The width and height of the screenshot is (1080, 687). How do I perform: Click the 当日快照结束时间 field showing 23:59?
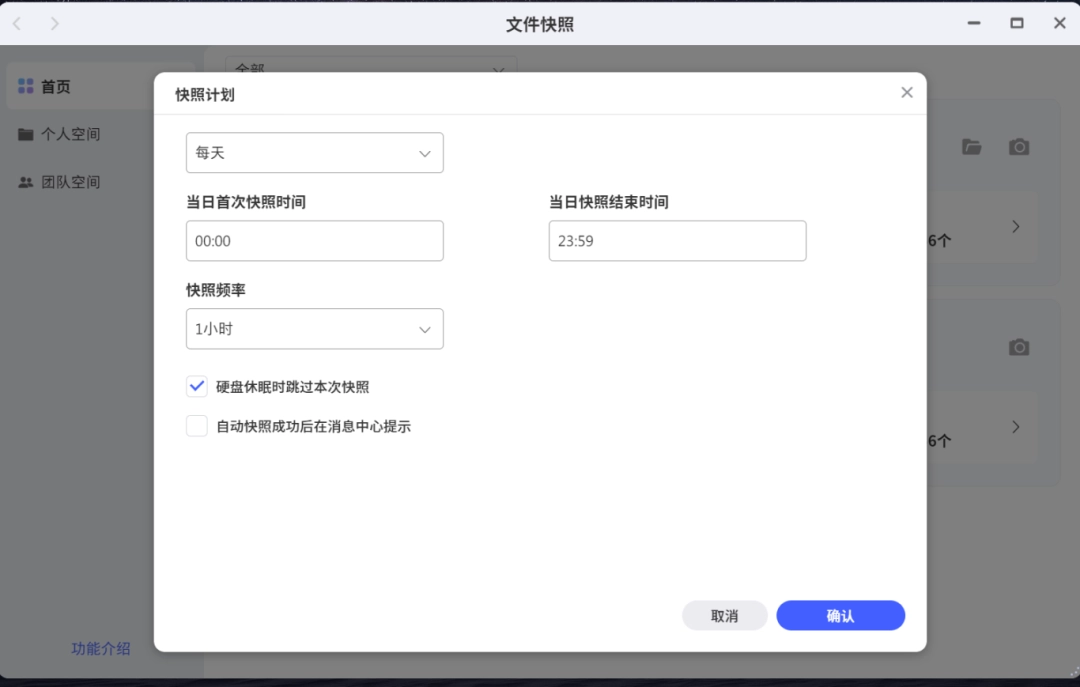click(677, 241)
